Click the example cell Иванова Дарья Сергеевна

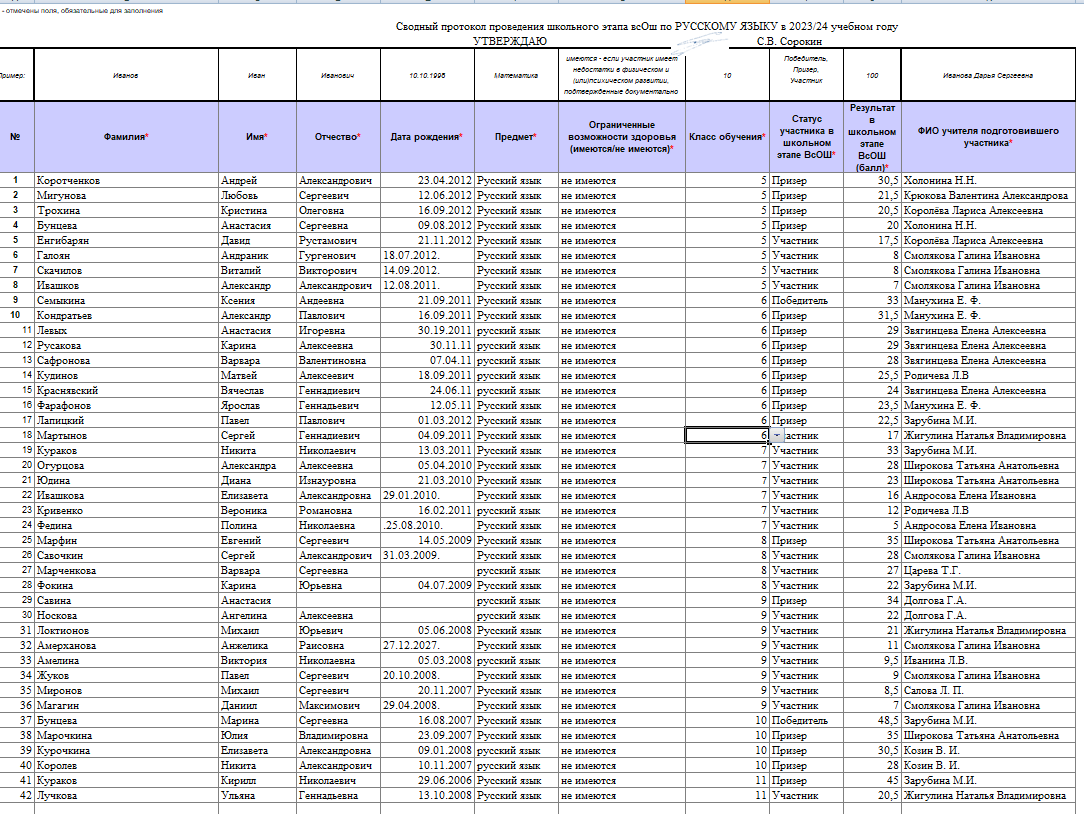[x=988, y=75]
